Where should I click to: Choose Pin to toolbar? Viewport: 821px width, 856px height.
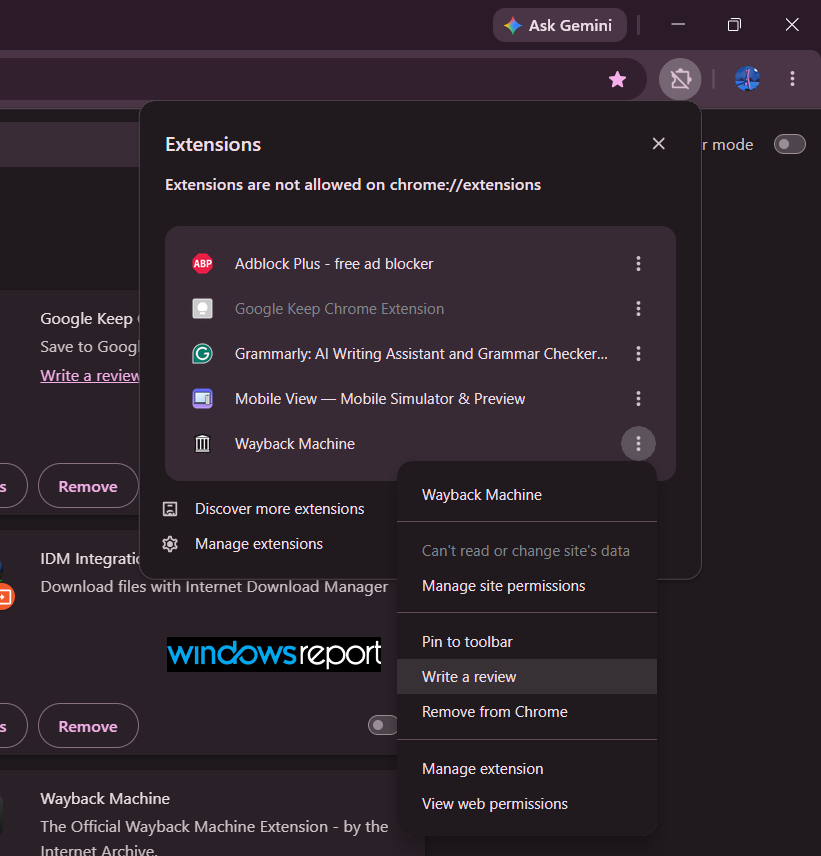527,641
